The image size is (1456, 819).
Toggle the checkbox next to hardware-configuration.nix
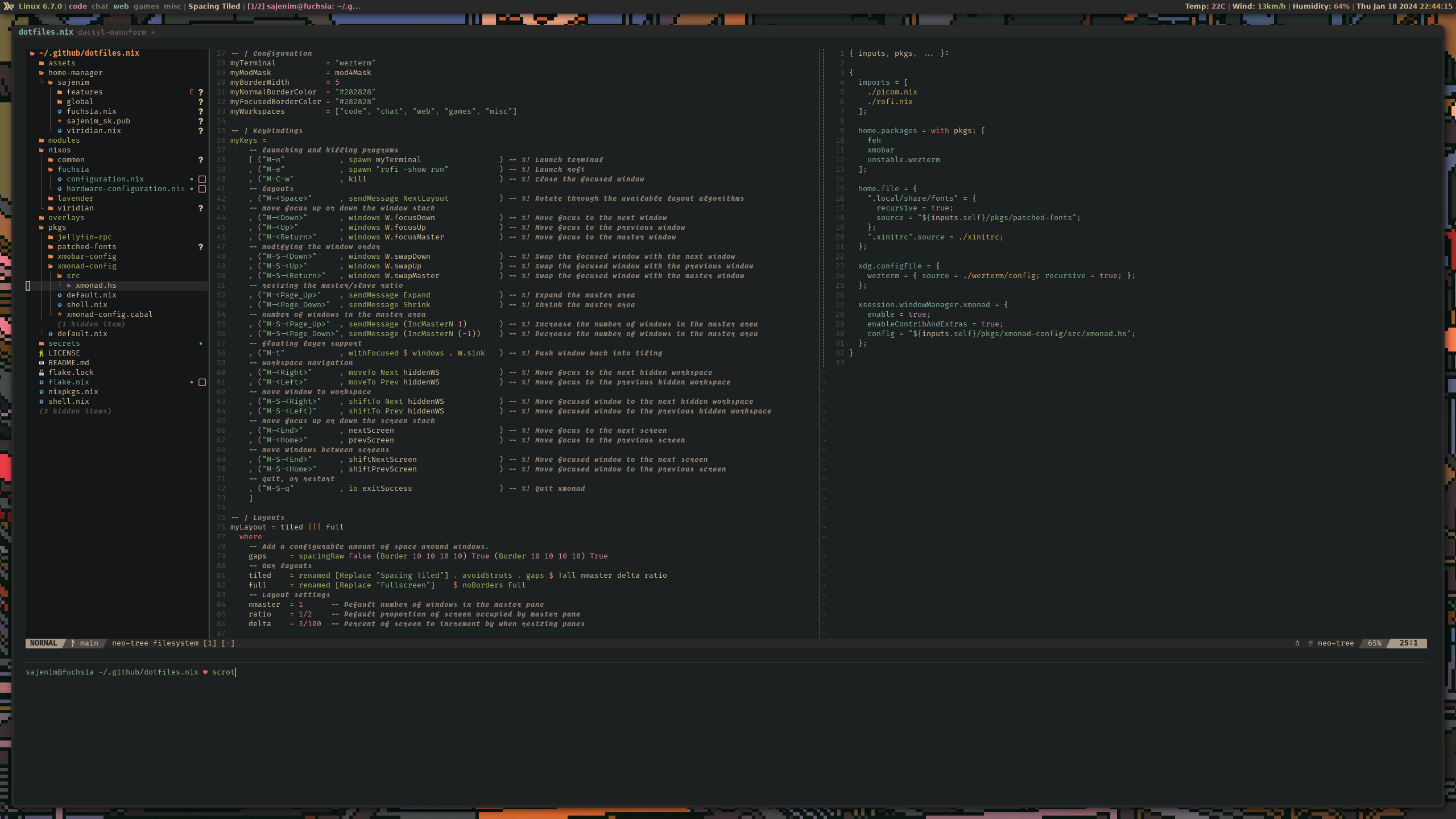[x=202, y=188]
